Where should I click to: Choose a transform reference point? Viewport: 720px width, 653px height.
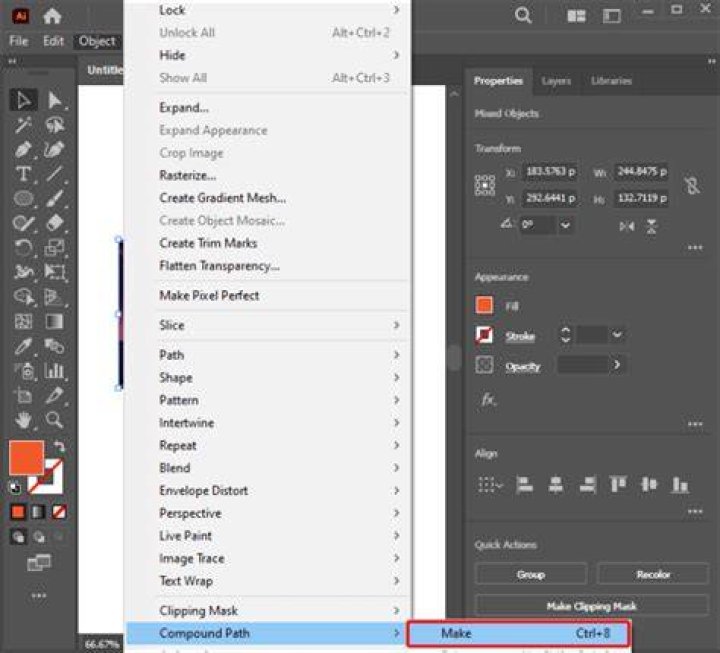pyautogui.click(x=484, y=186)
